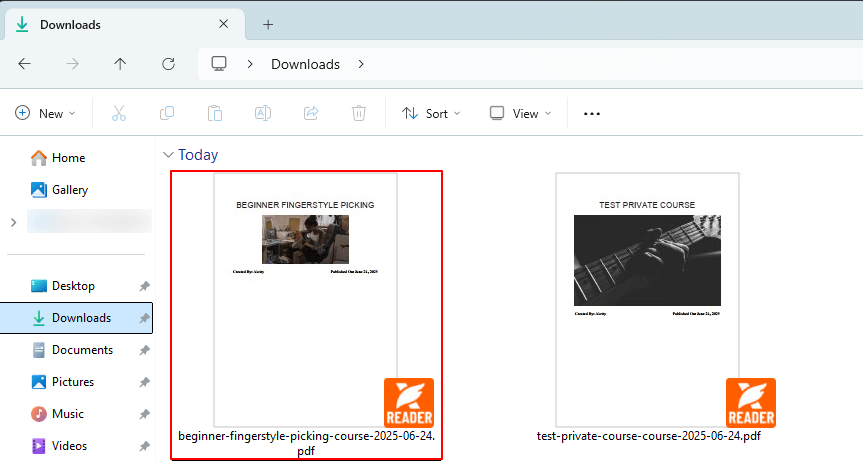The height and width of the screenshot is (462, 863).
Task: Click the pin icon beside Downloads
Action: (144, 318)
